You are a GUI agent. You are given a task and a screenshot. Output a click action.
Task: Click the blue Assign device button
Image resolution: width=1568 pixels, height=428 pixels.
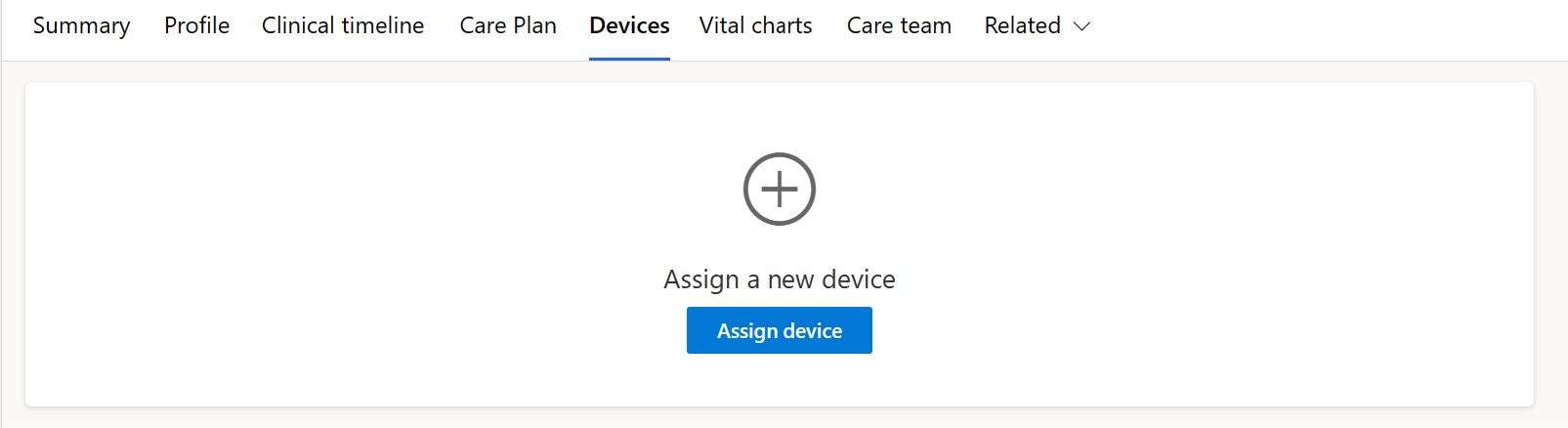(x=779, y=330)
